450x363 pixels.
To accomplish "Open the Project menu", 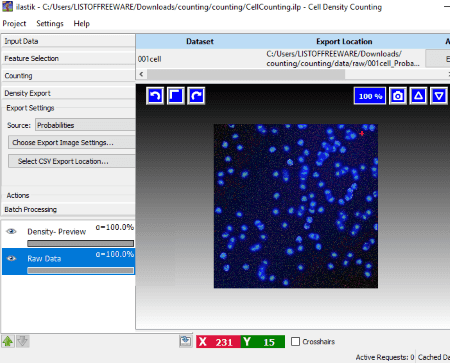I will click(x=14, y=24).
